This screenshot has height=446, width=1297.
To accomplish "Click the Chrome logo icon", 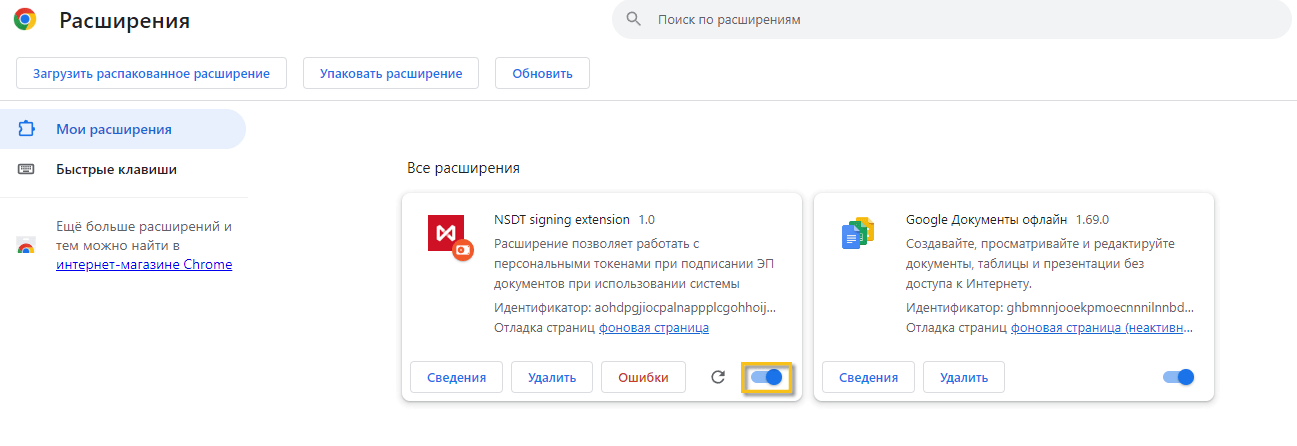I will click(x=25, y=19).
